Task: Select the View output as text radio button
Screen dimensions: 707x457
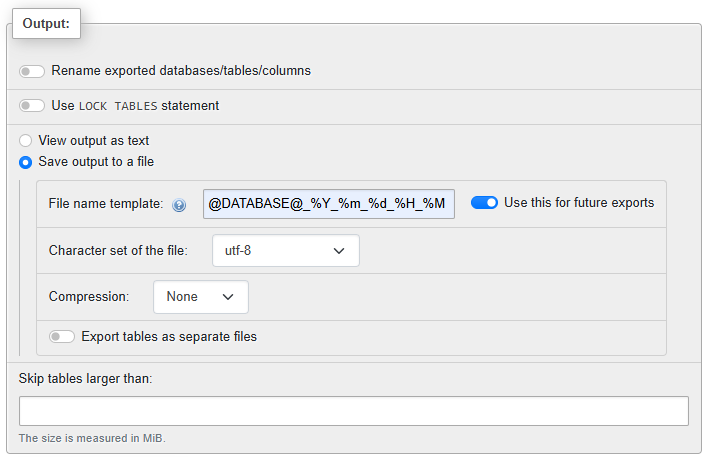Action: point(26,141)
